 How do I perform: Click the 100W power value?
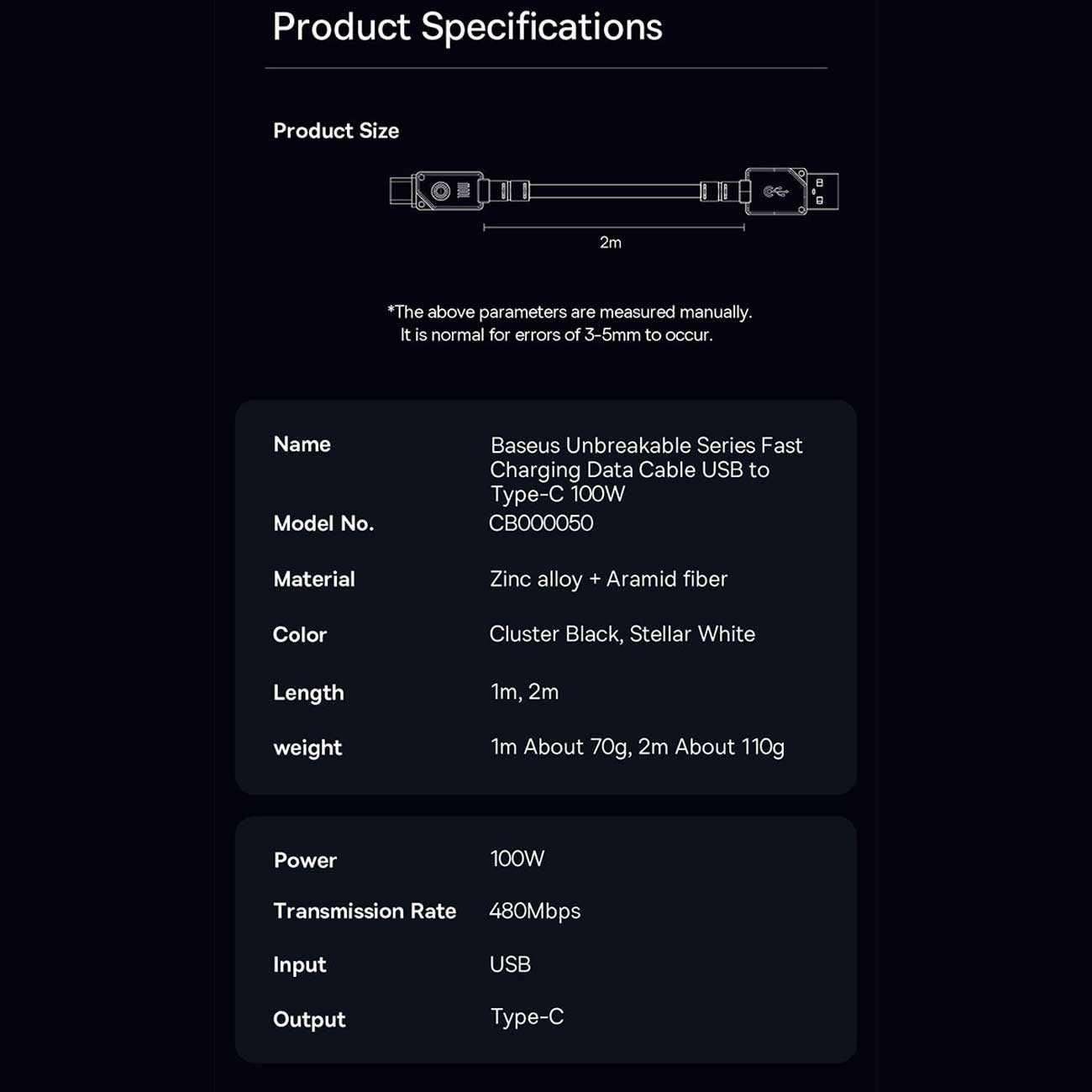tap(517, 858)
